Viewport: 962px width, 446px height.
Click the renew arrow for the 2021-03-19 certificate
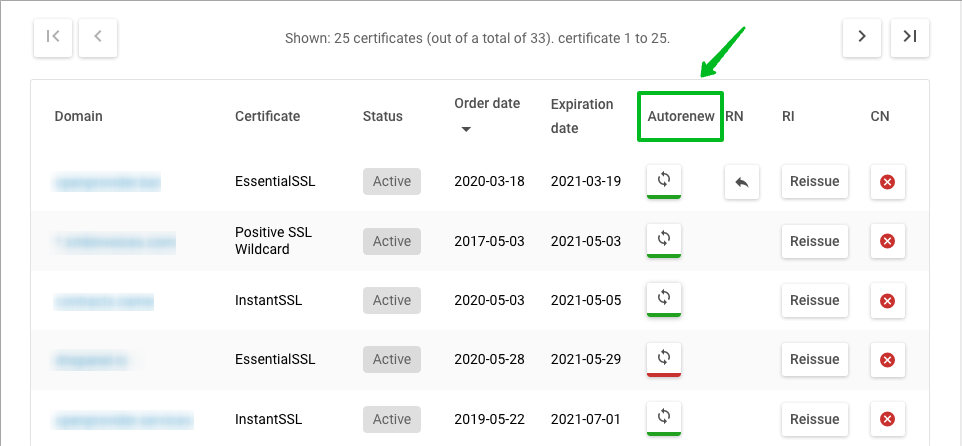coord(742,183)
